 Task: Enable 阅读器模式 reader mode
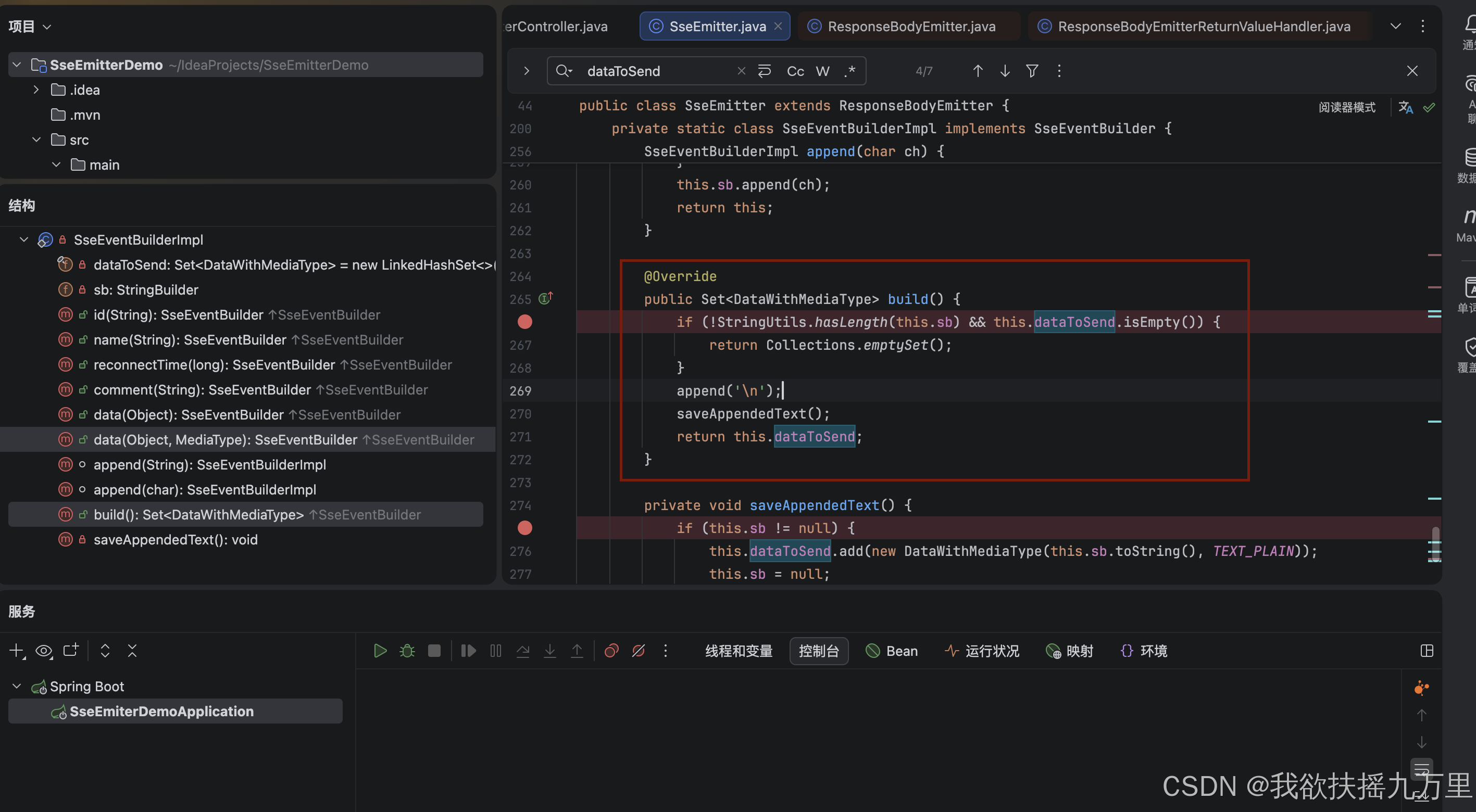[1346, 107]
